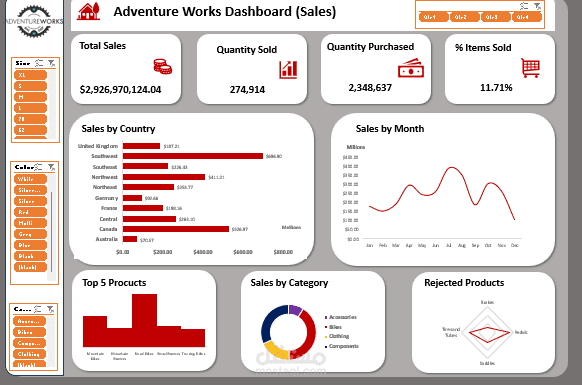Click the Adventure Works gear logo
This screenshot has width=582, height=385.
pyautogui.click(x=35, y=21)
